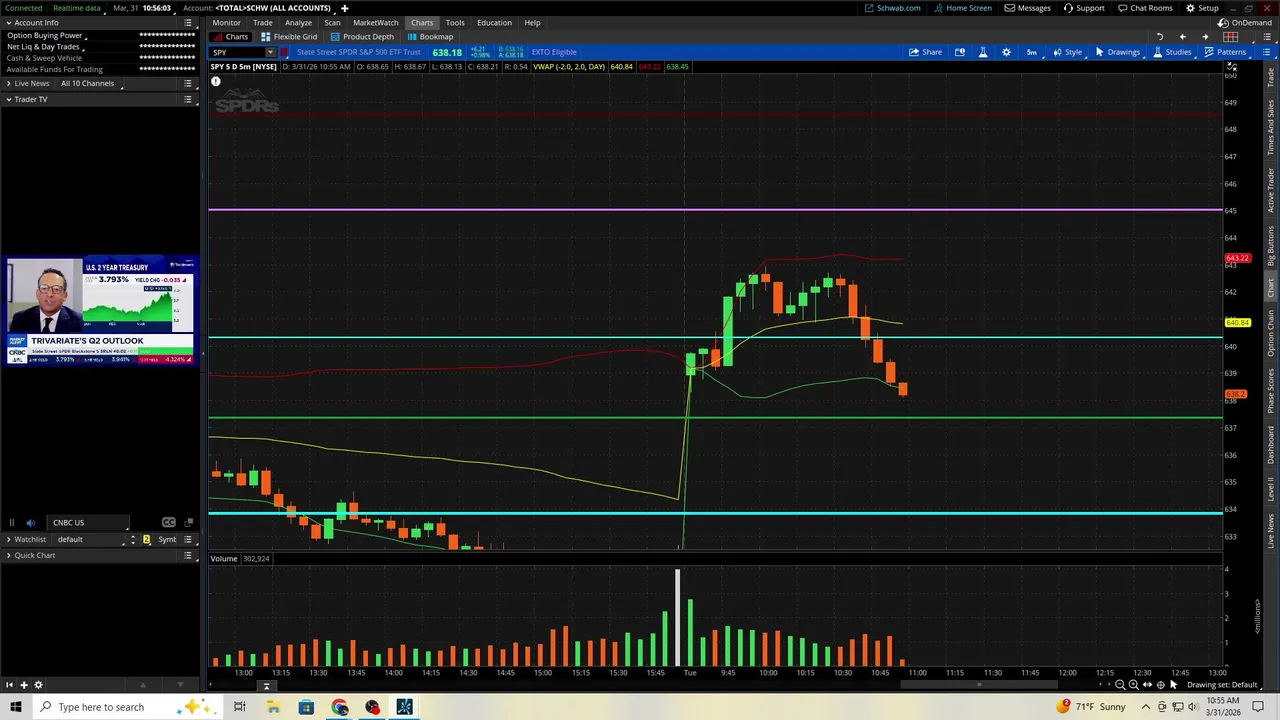1280x720 pixels.
Task: Click the chart warning exclamation icon
Action: 215,81
